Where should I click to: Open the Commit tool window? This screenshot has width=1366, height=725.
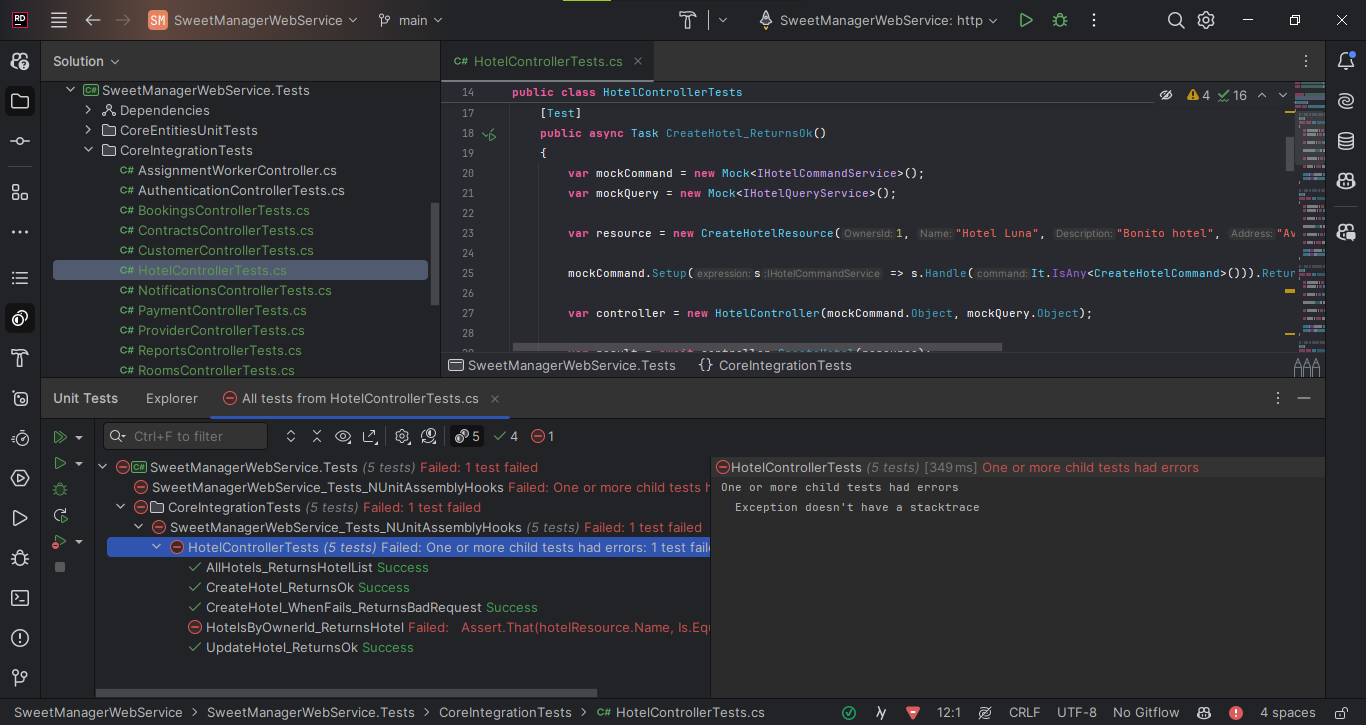(20, 141)
